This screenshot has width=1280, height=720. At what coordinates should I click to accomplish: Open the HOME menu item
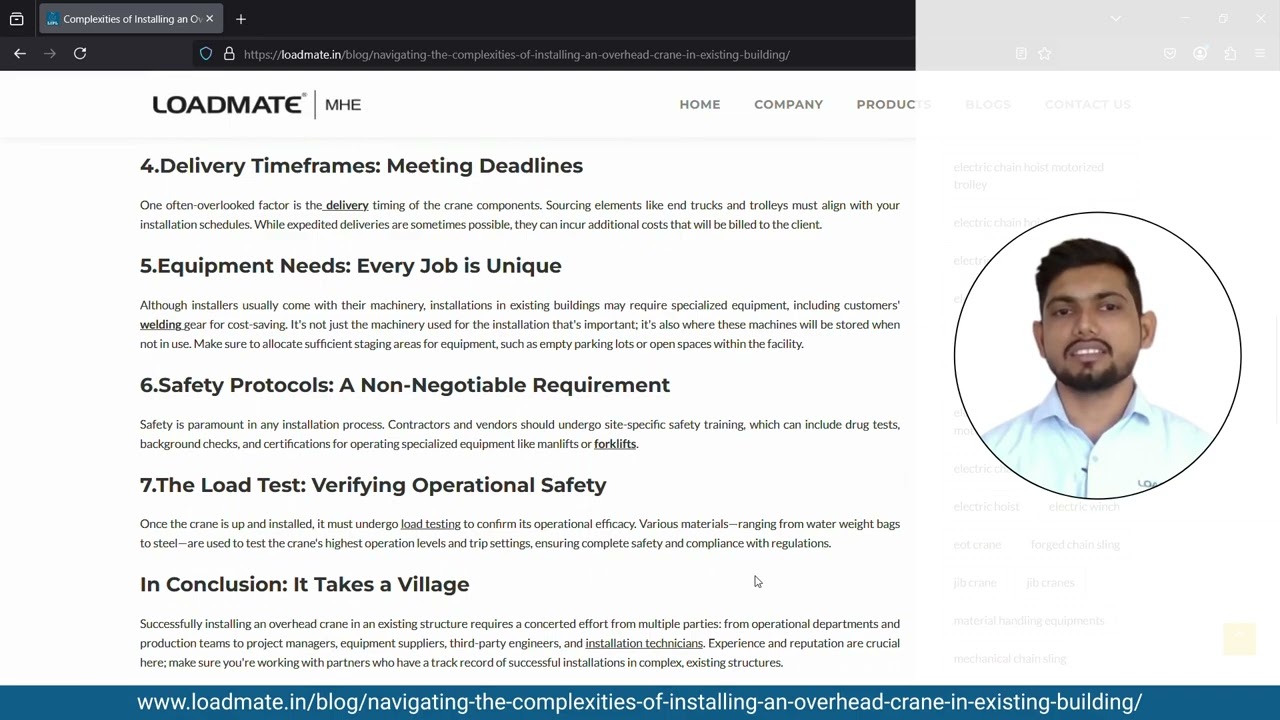[x=700, y=104]
